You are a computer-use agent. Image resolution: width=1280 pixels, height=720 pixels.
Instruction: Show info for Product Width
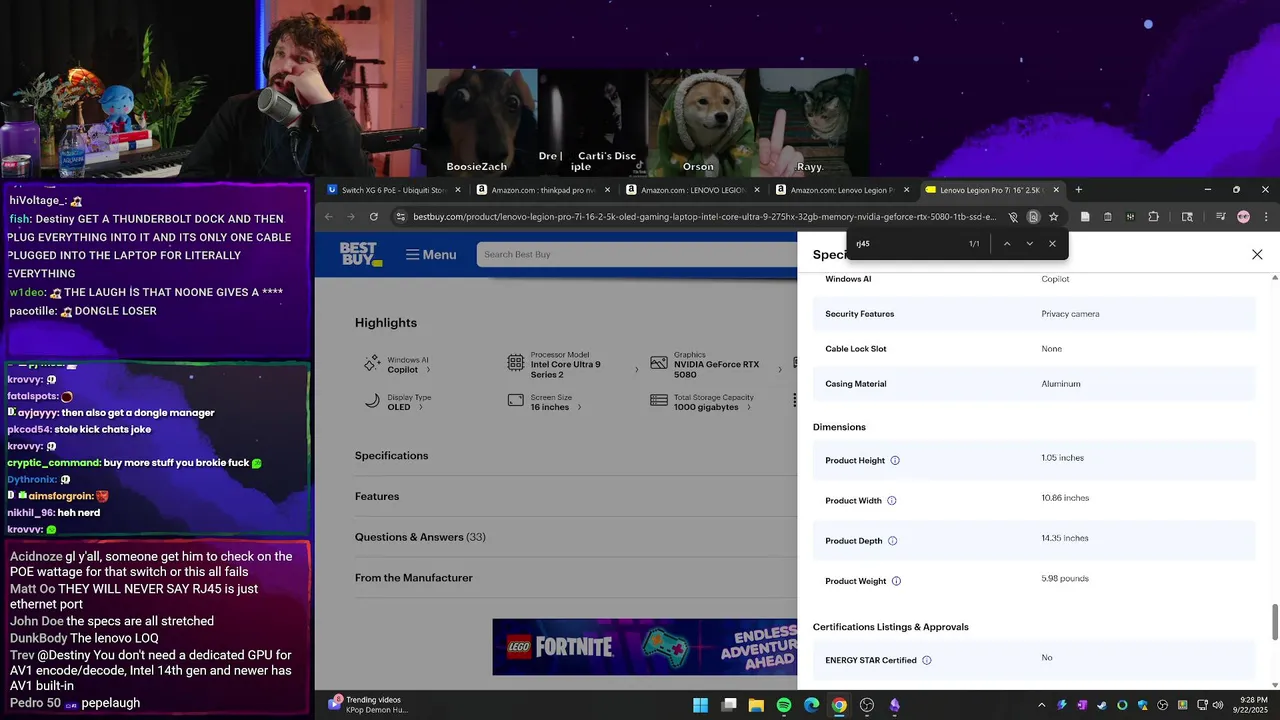[892, 501]
